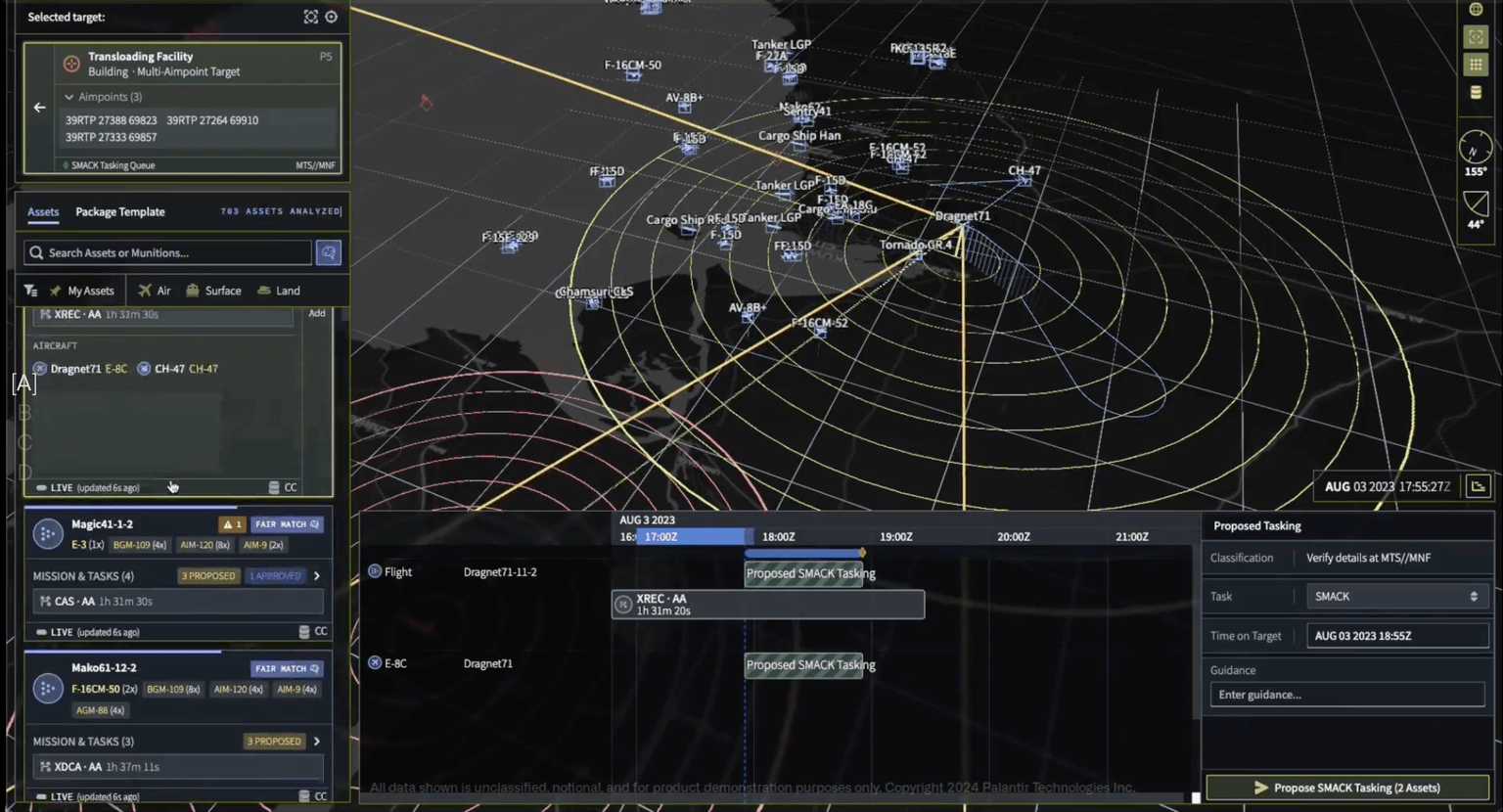Select the Assets tab
This screenshot has height=812, width=1503.
(x=42, y=211)
